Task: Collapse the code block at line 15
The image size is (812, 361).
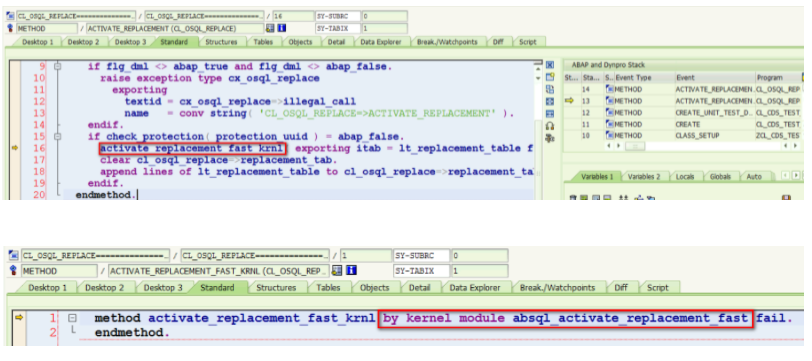Action: pyautogui.click(x=57, y=137)
